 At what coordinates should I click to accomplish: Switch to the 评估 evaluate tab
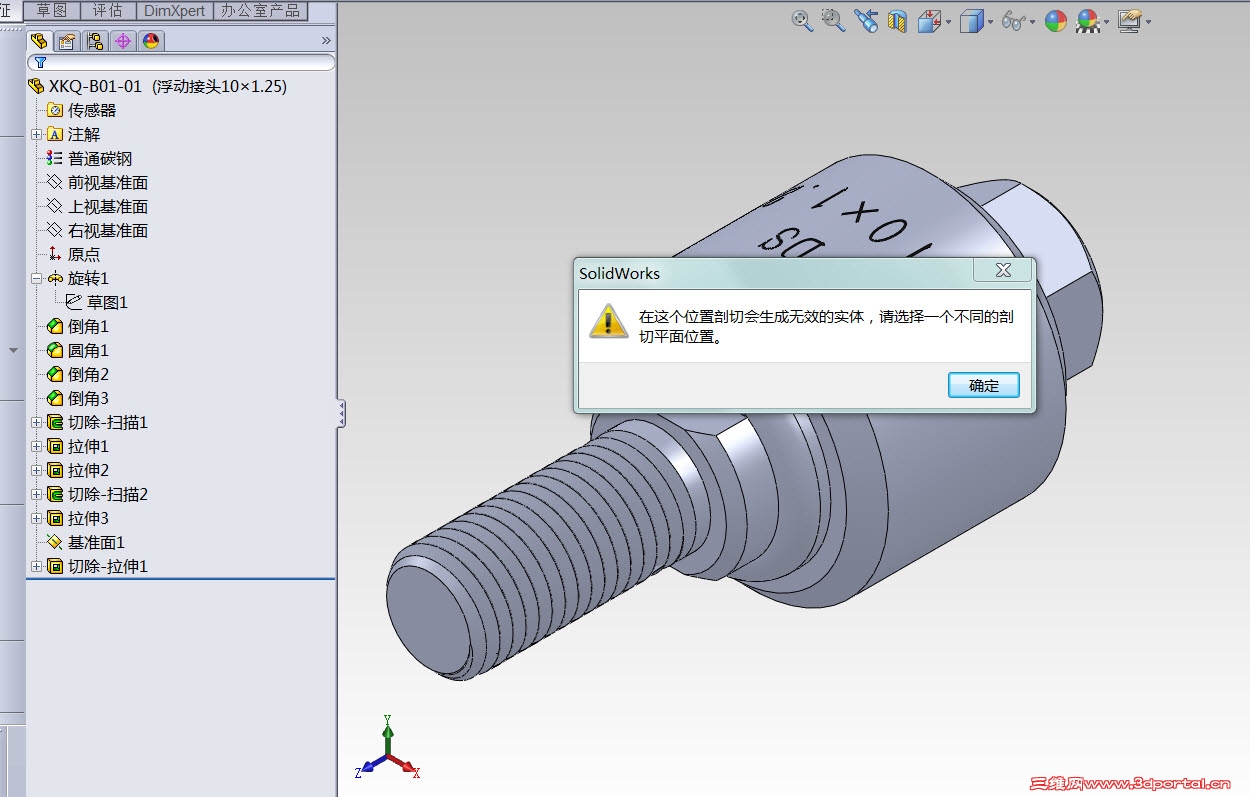[x=107, y=10]
